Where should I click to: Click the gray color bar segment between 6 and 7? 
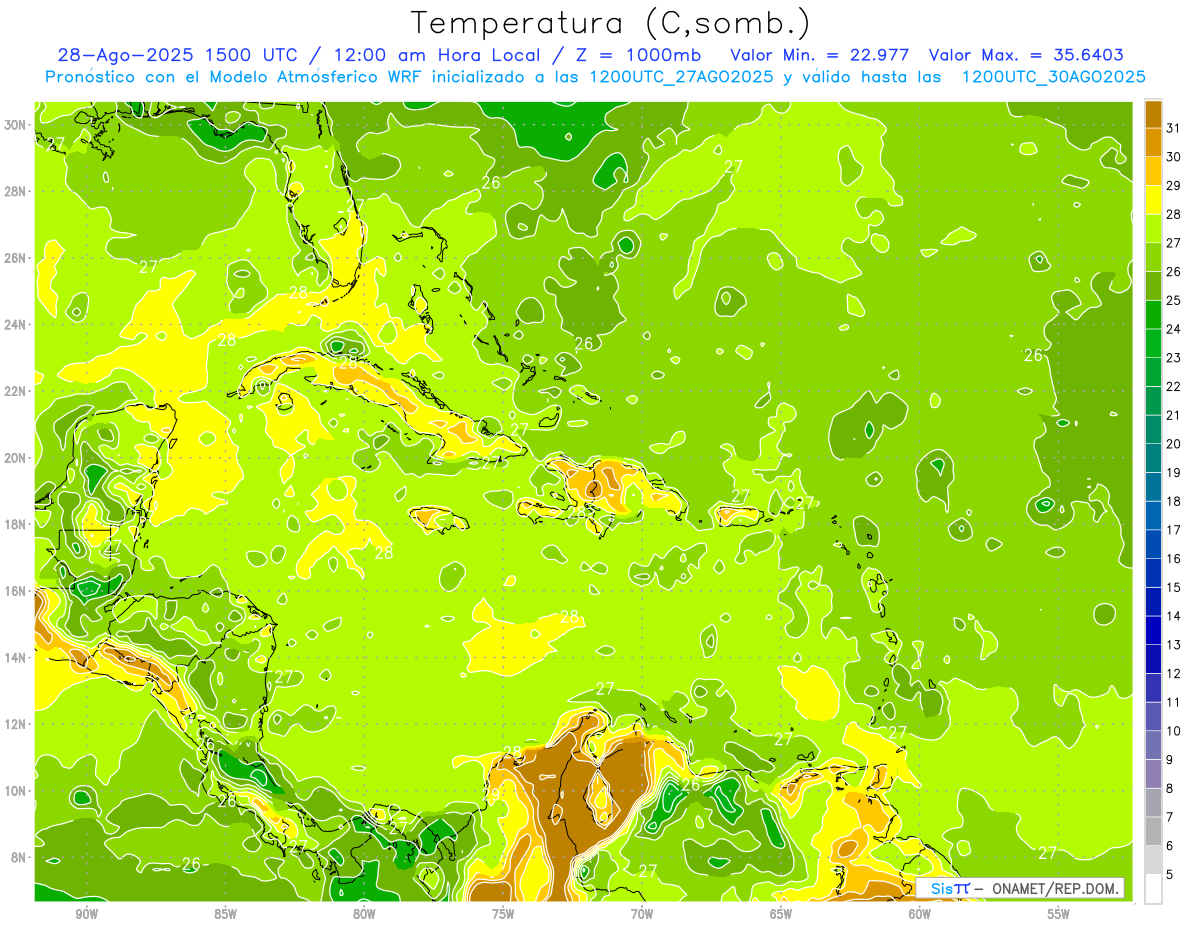pyautogui.click(x=1153, y=831)
